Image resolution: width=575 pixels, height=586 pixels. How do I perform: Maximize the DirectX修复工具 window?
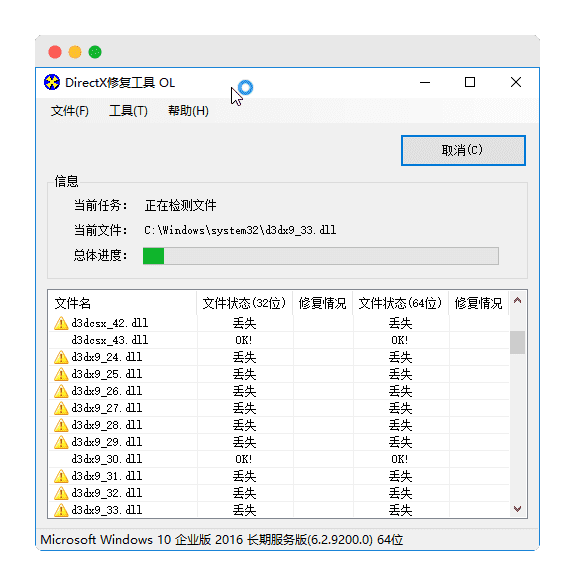pyautogui.click(x=470, y=82)
